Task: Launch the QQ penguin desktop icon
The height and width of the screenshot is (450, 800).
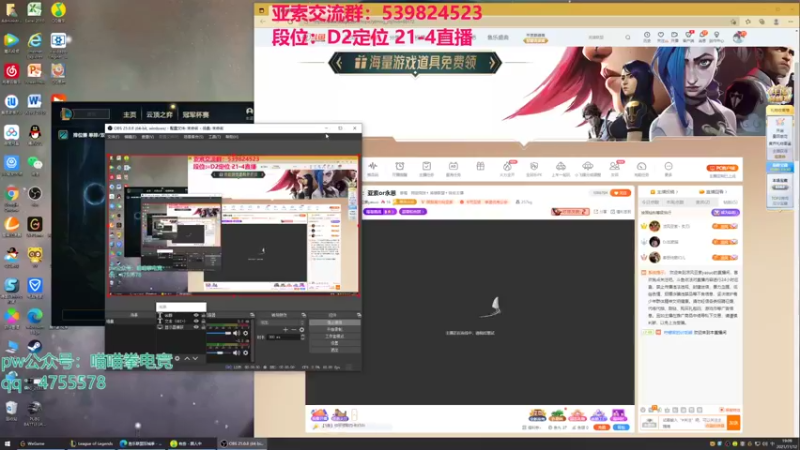Action: [x=35, y=133]
